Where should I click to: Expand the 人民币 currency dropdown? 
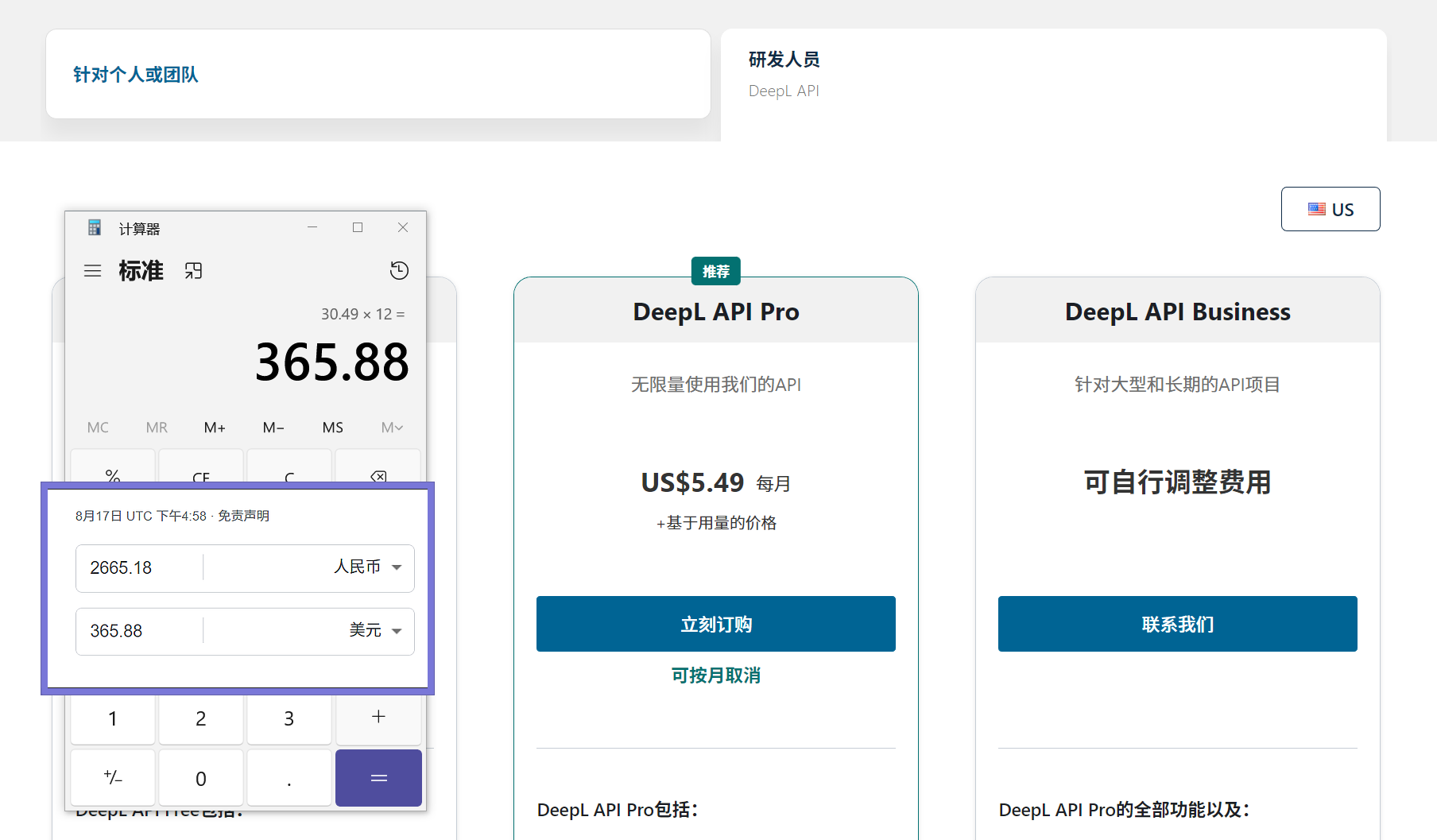click(369, 567)
